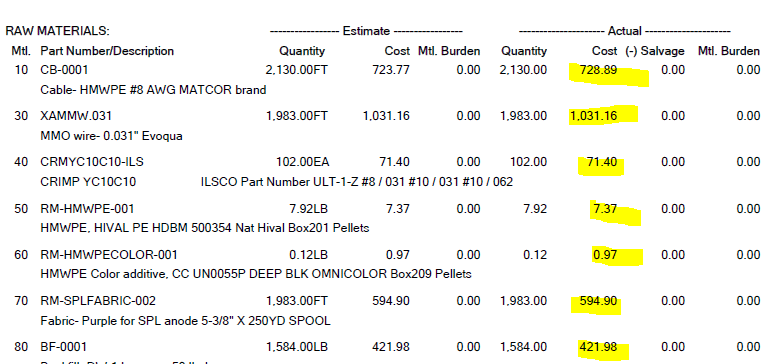
Task: Select the highlighted cost 7.37
Action: click(605, 209)
